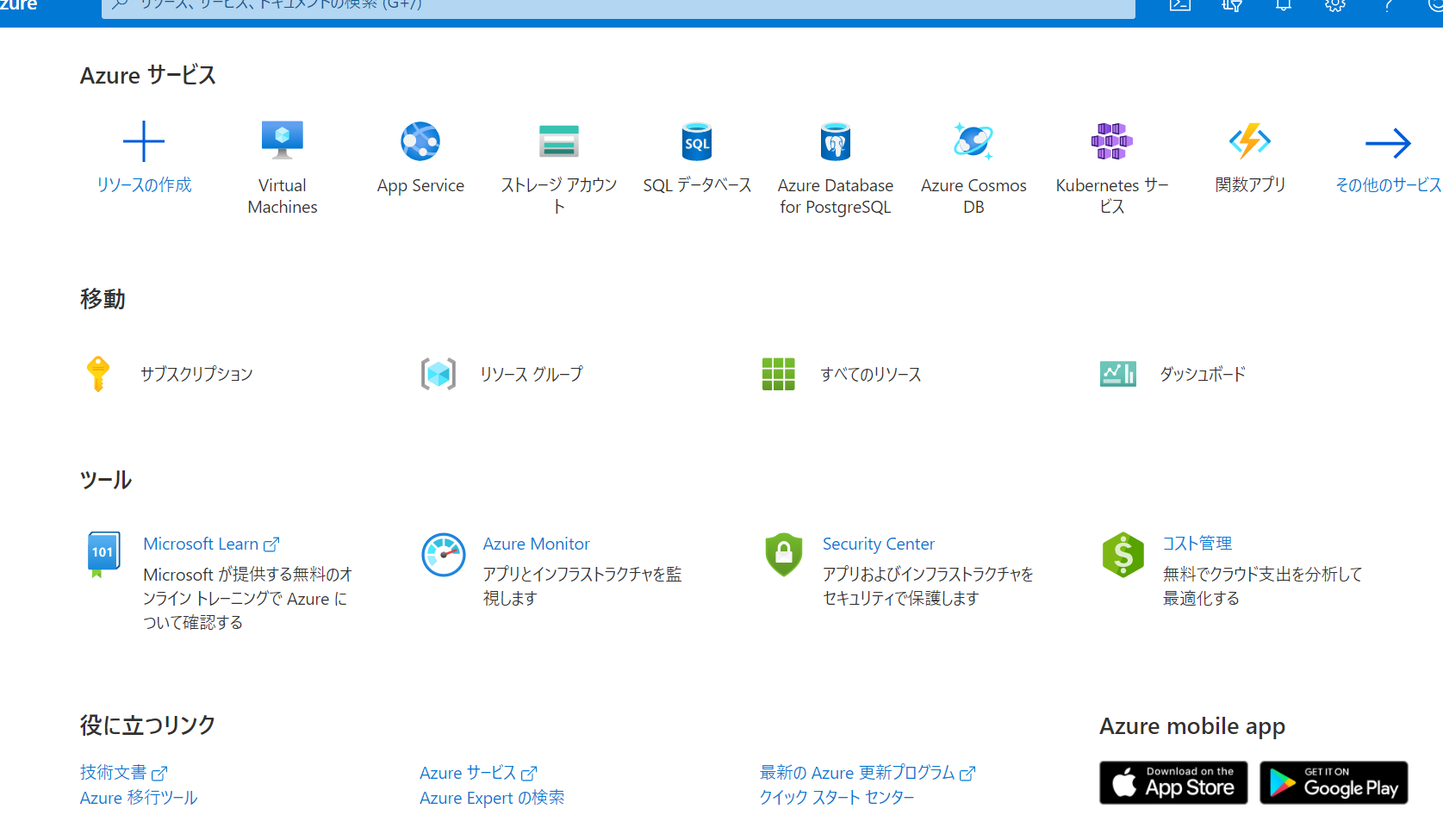Viewport: 1443px width, 840px height.
Task: Open the リソースの作成 link text
Action: [x=144, y=185]
